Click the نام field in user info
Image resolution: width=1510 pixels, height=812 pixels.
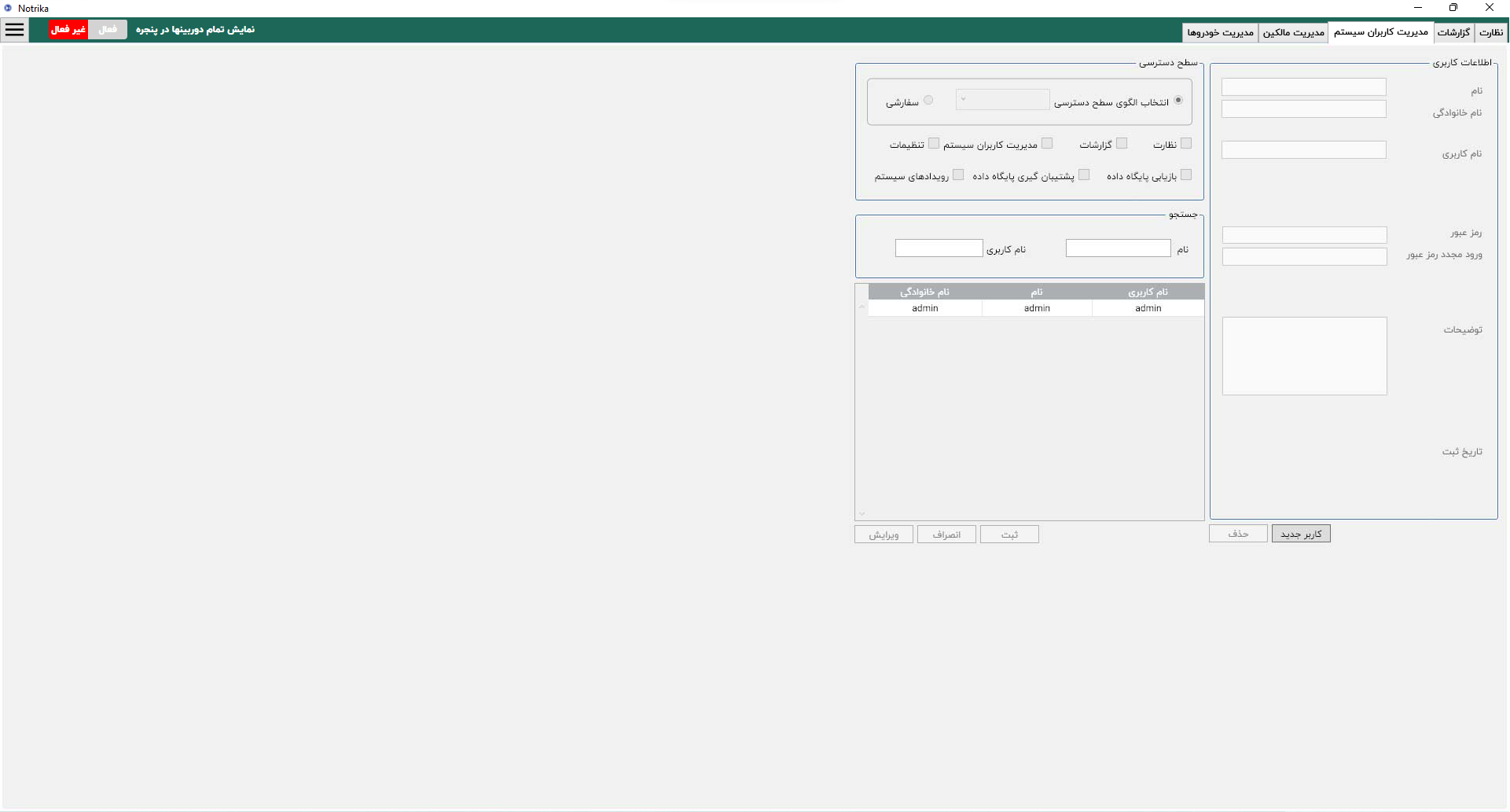click(x=1304, y=87)
